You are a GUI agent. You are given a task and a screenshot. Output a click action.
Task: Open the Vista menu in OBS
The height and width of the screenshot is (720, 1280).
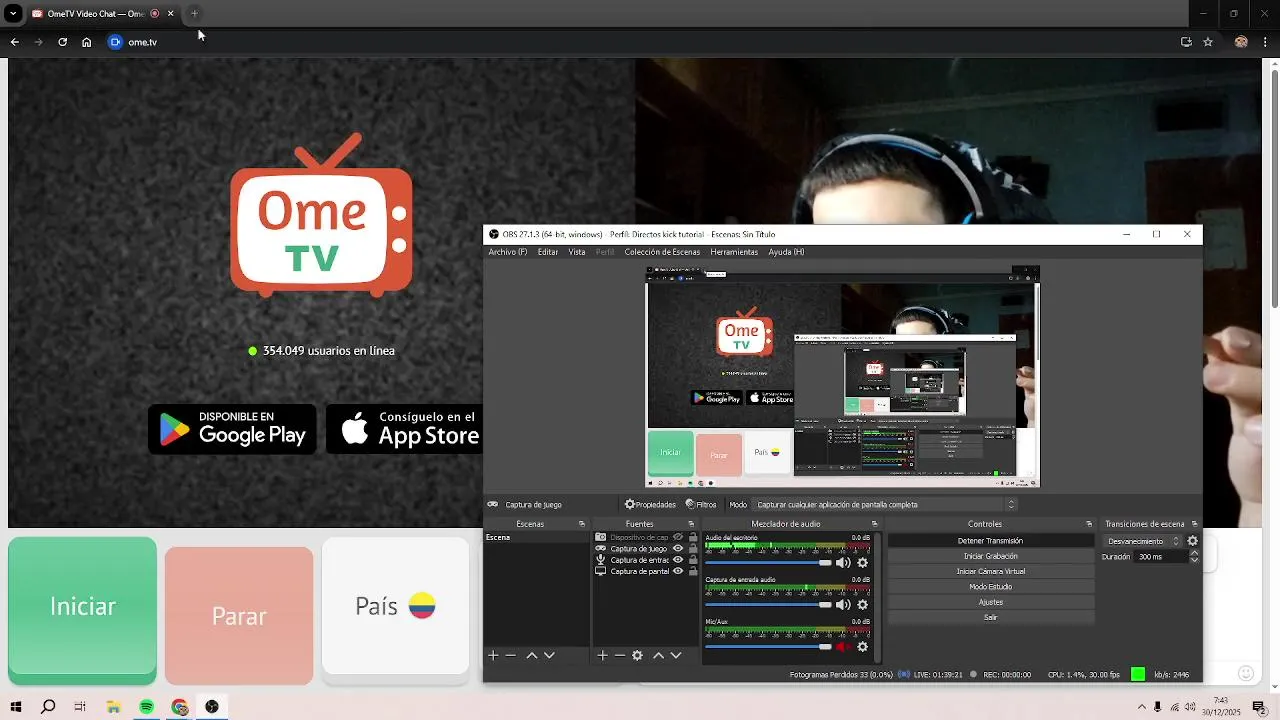pyautogui.click(x=577, y=252)
